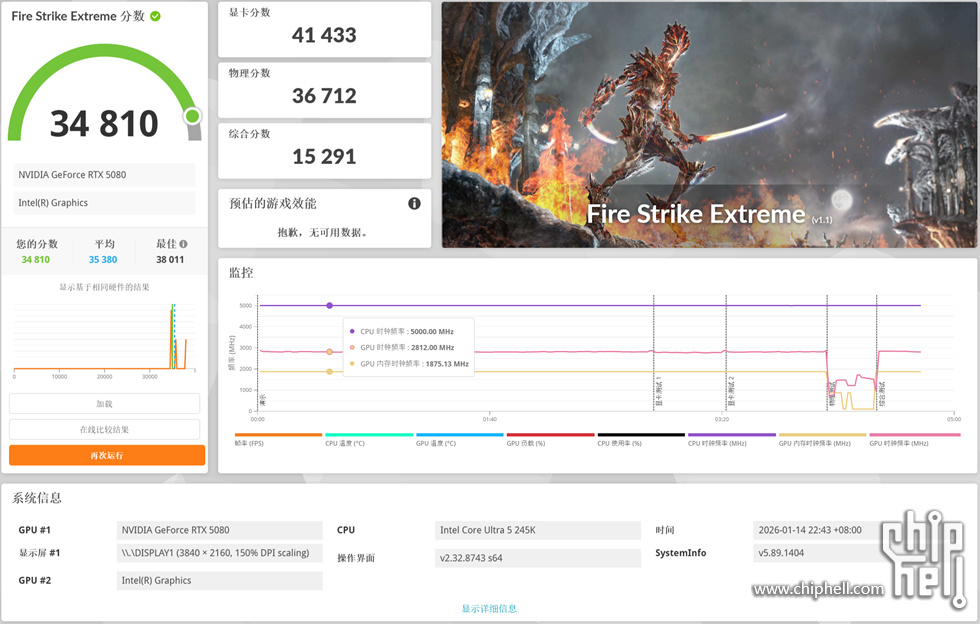Toggle GPU 内存时钟频率 (MHz) legend

coord(822,440)
